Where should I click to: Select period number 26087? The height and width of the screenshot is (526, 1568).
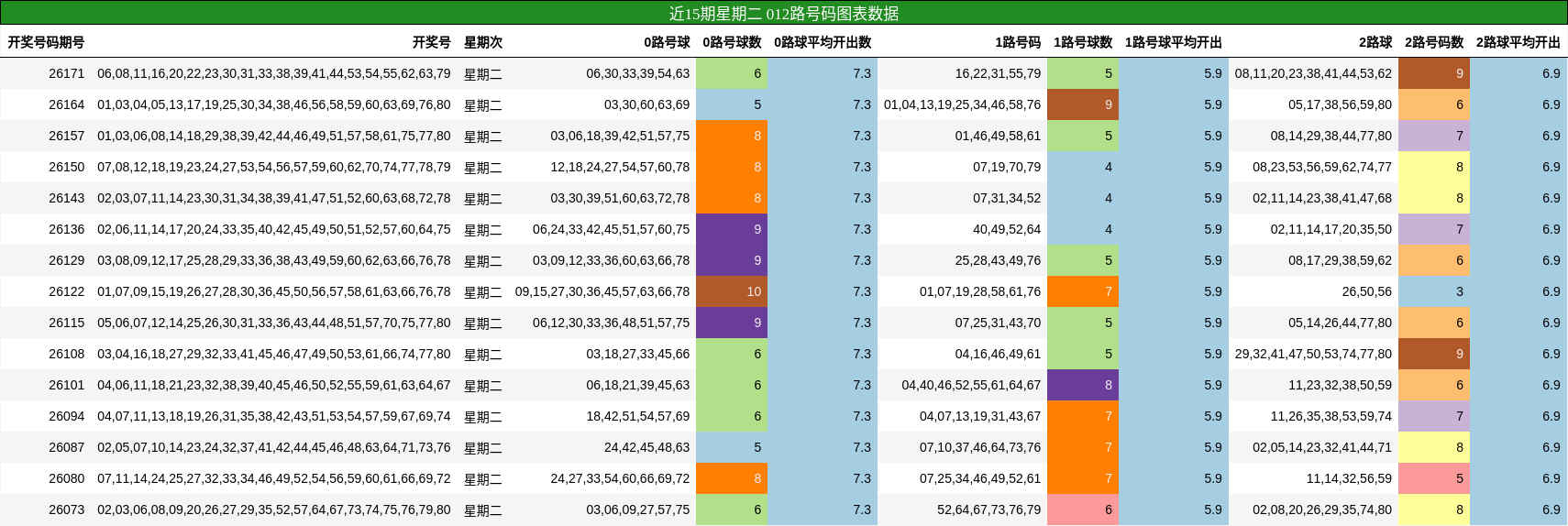pyautogui.click(x=66, y=447)
